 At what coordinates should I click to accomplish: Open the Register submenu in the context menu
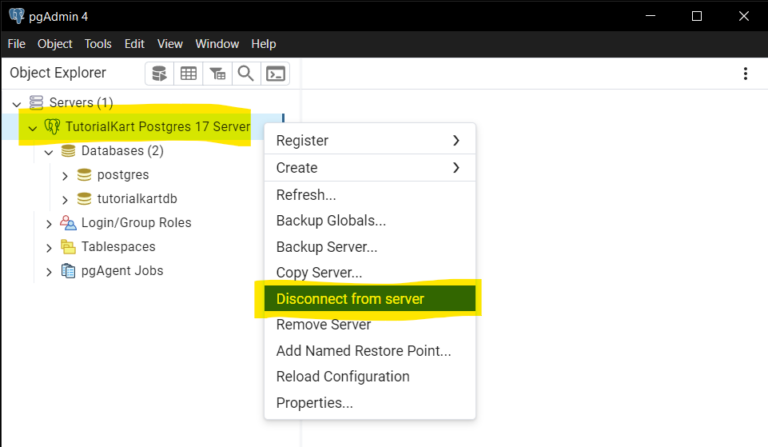coord(368,141)
